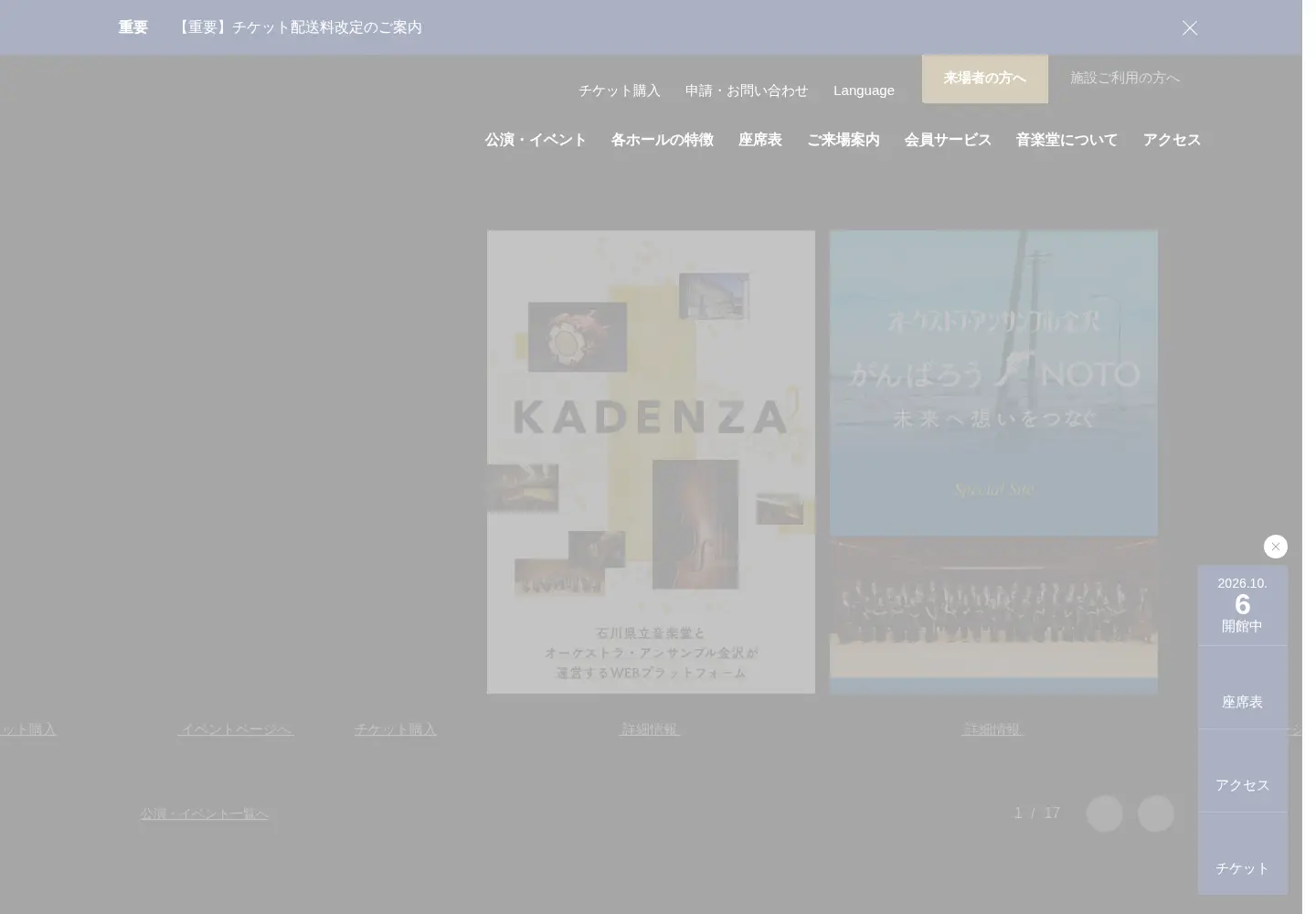Follow the イベントページへ link
The width and height of the screenshot is (1316, 914).
point(236,729)
